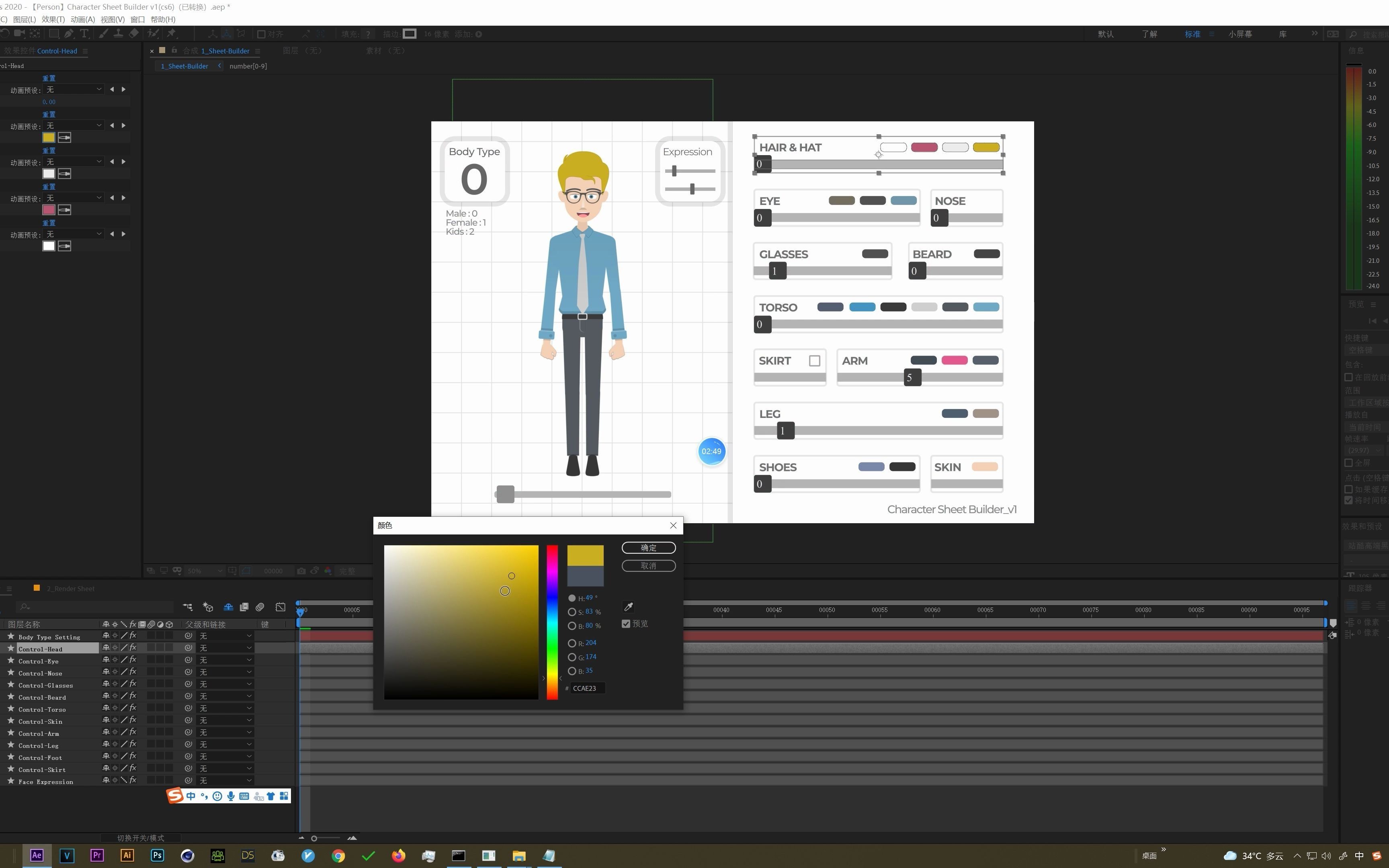Viewport: 1389px width, 868px height.
Task: Toggle the timeline Motion Blur switch
Action: (x=260, y=607)
